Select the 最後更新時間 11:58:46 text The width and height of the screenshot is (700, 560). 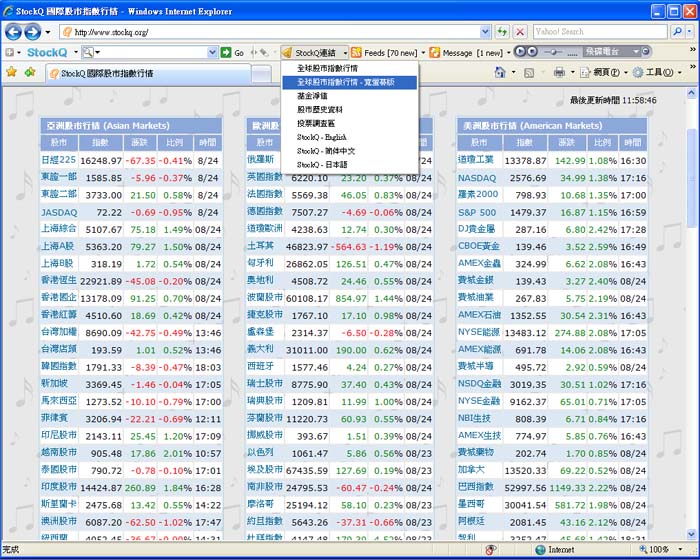pos(613,100)
